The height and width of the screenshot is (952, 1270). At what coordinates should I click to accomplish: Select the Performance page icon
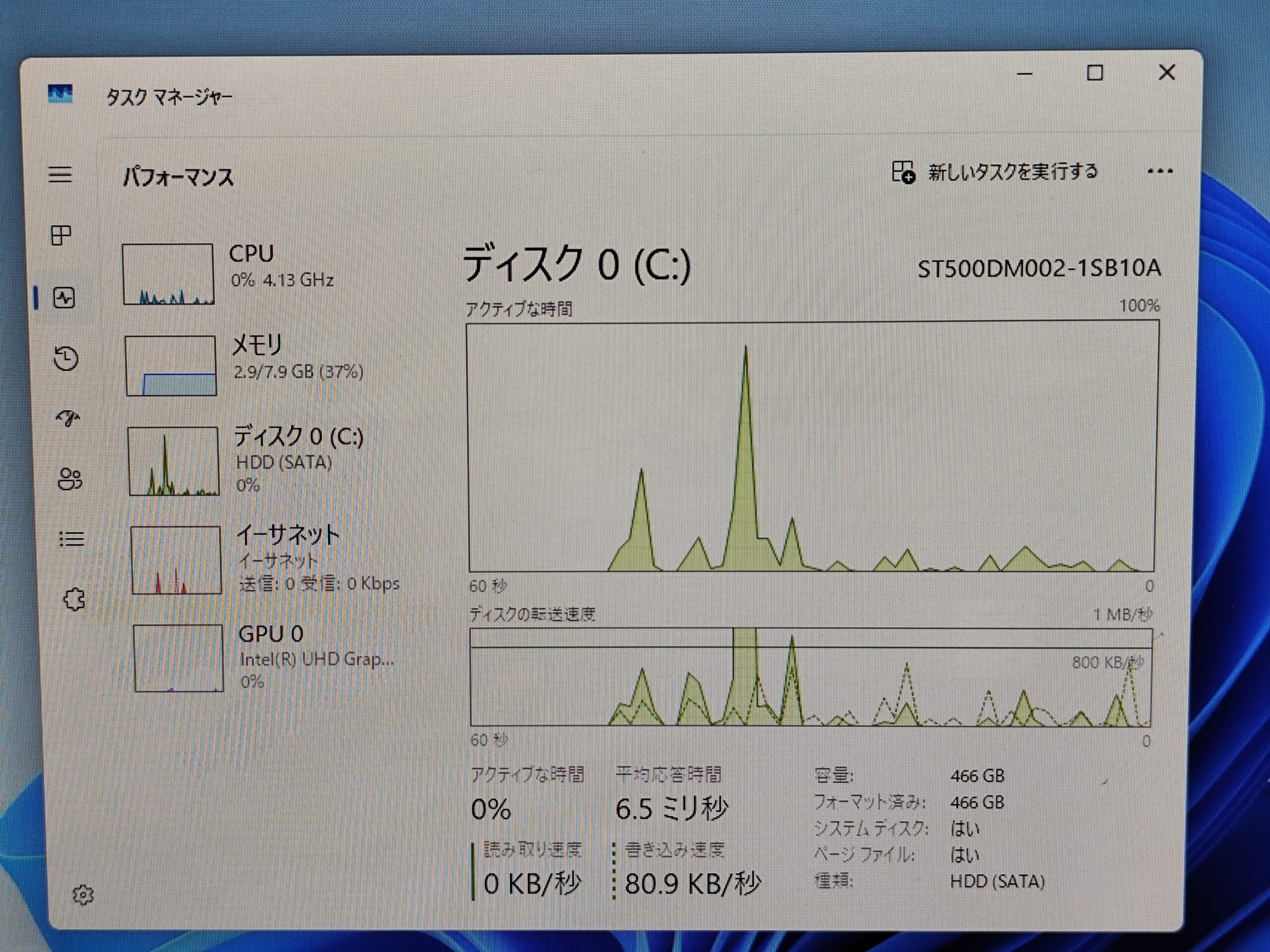(x=63, y=298)
